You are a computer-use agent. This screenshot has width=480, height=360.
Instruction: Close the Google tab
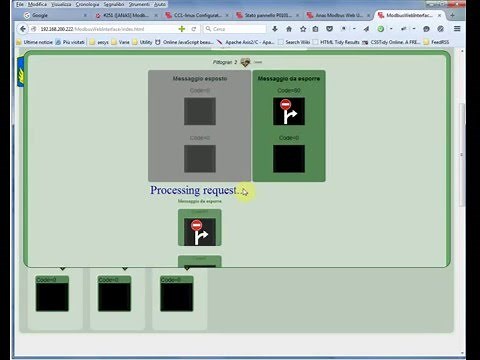click(85, 15)
